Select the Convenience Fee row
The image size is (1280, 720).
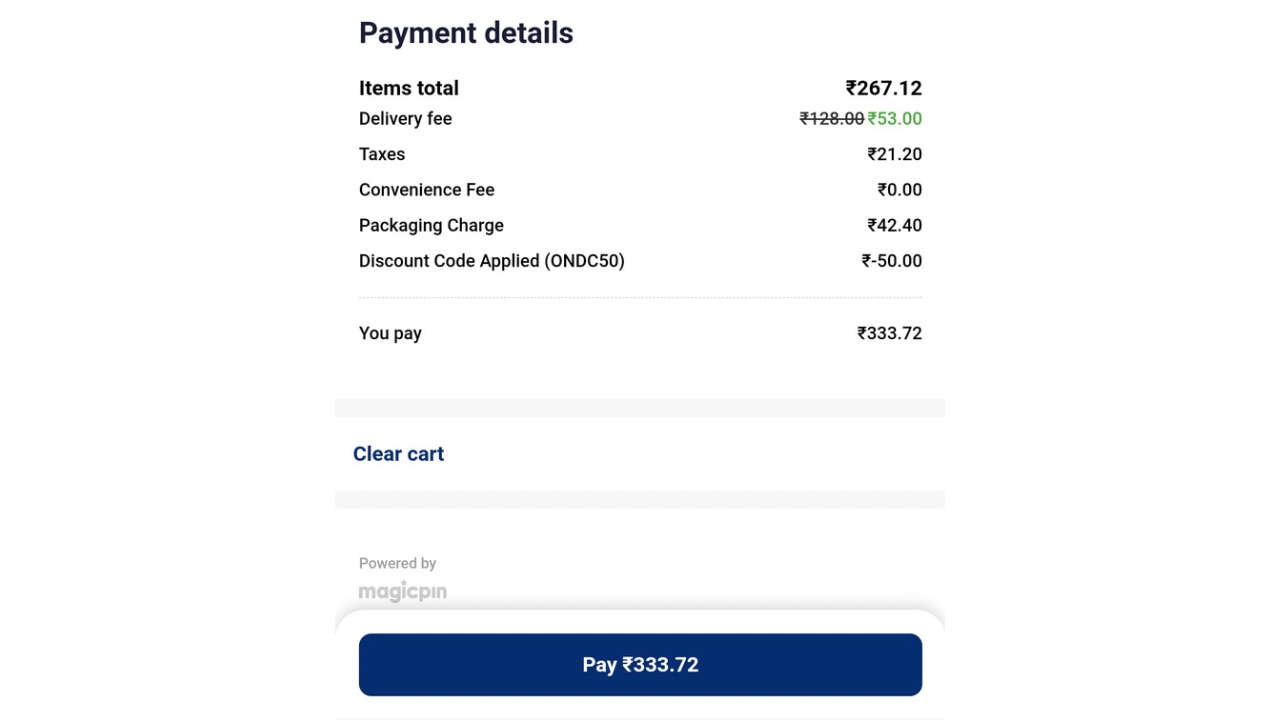tap(640, 189)
